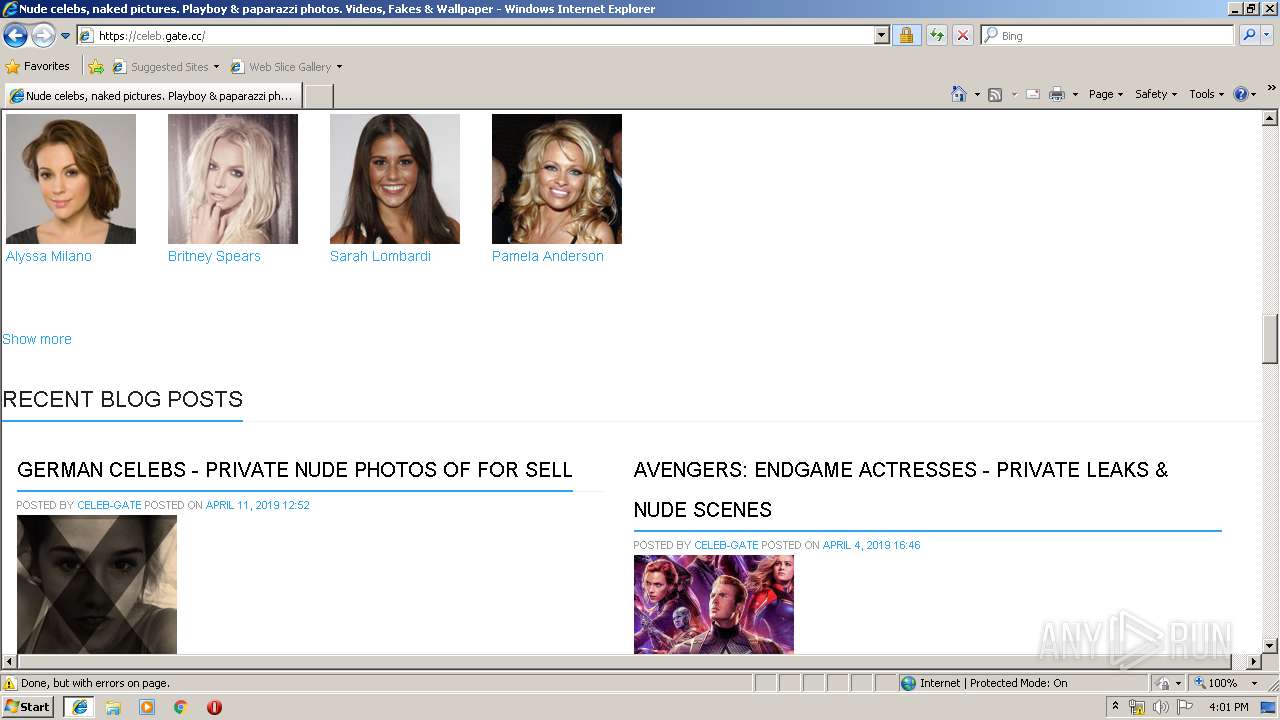This screenshot has width=1280, height=720.
Task: Go forward with the Forward arrow
Action: click(x=43, y=36)
